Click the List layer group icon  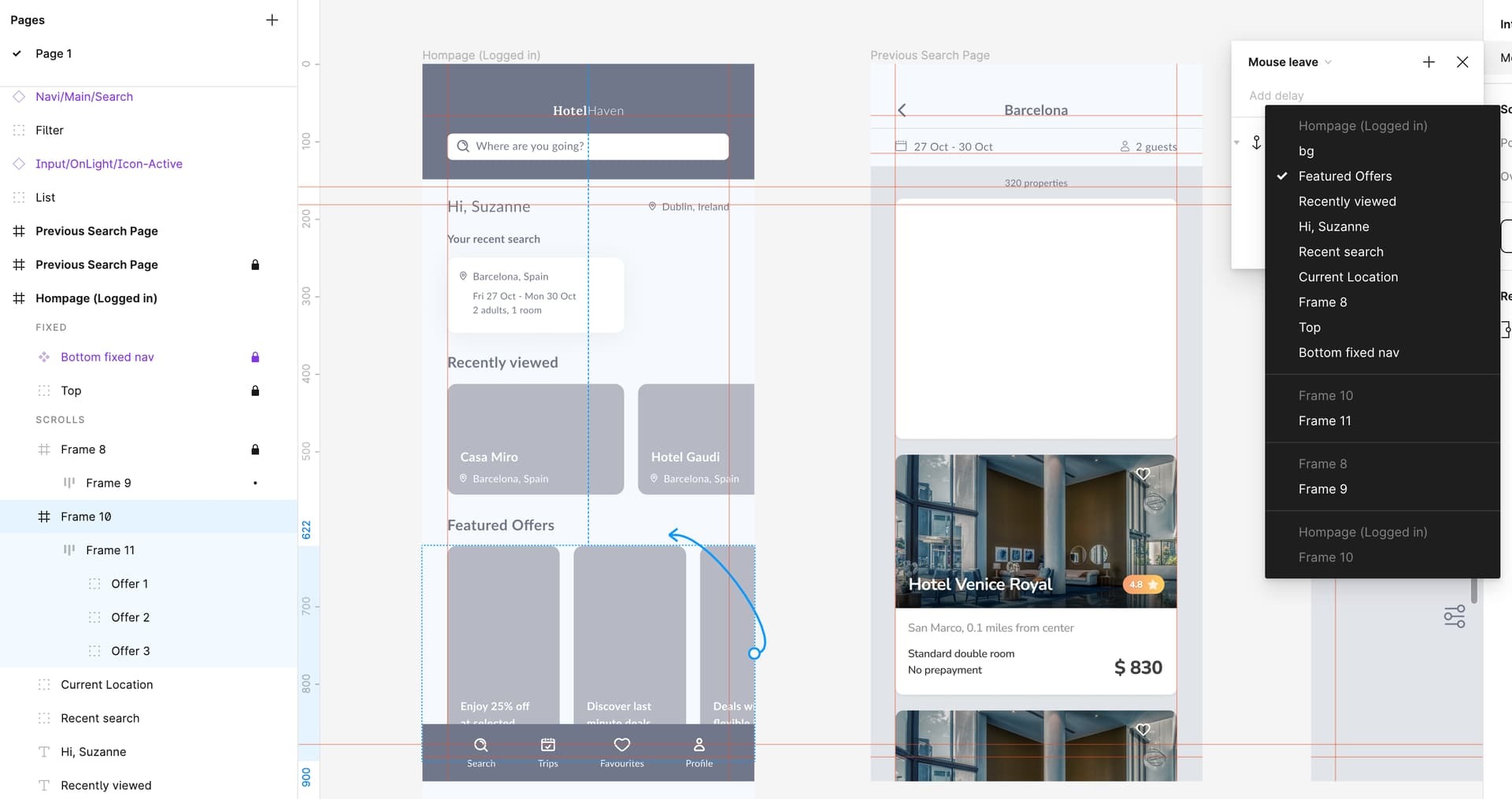click(x=19, y=198)
